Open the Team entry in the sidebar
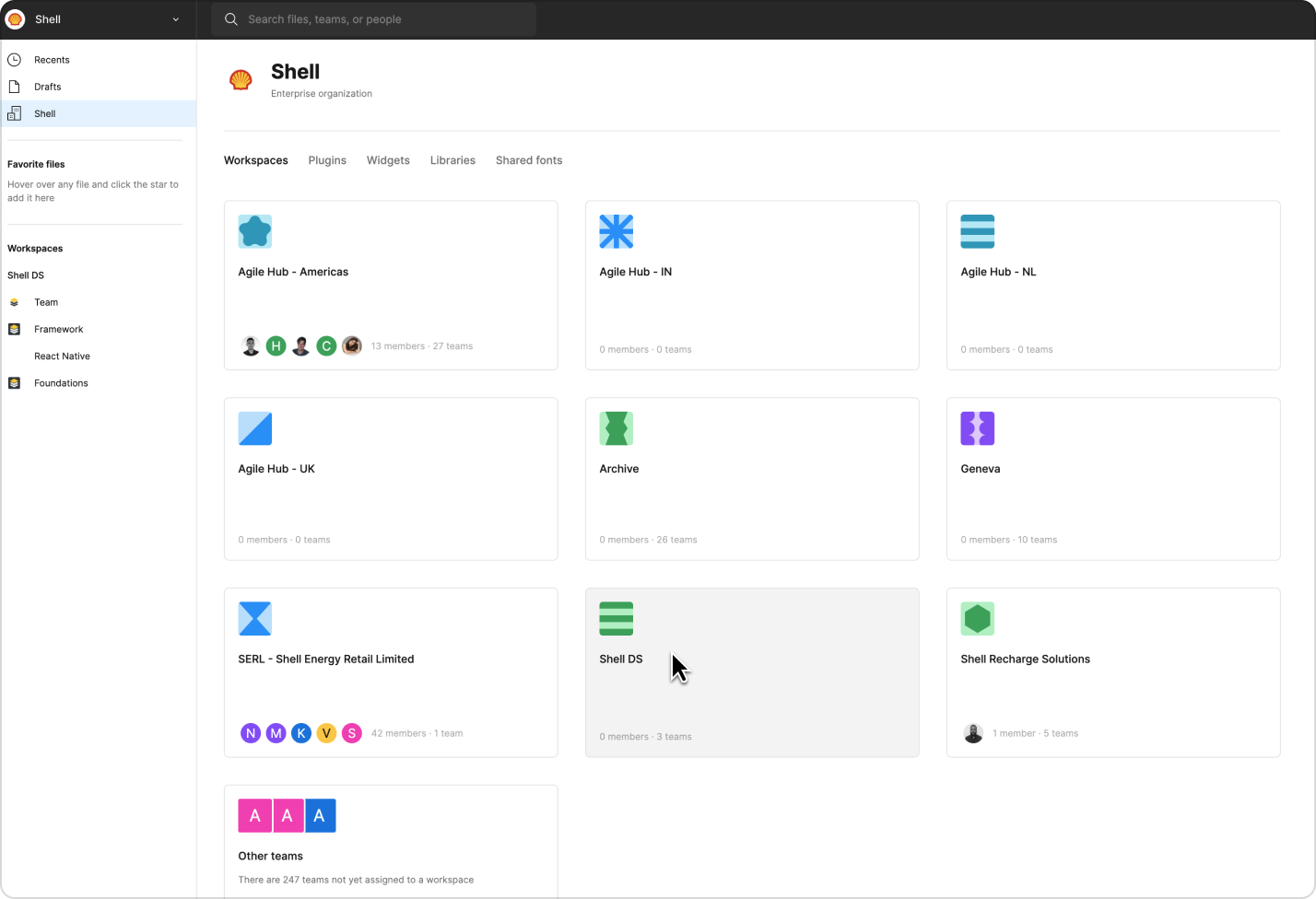This screenshot has height=899, width=1316. (x=46, y=302)
